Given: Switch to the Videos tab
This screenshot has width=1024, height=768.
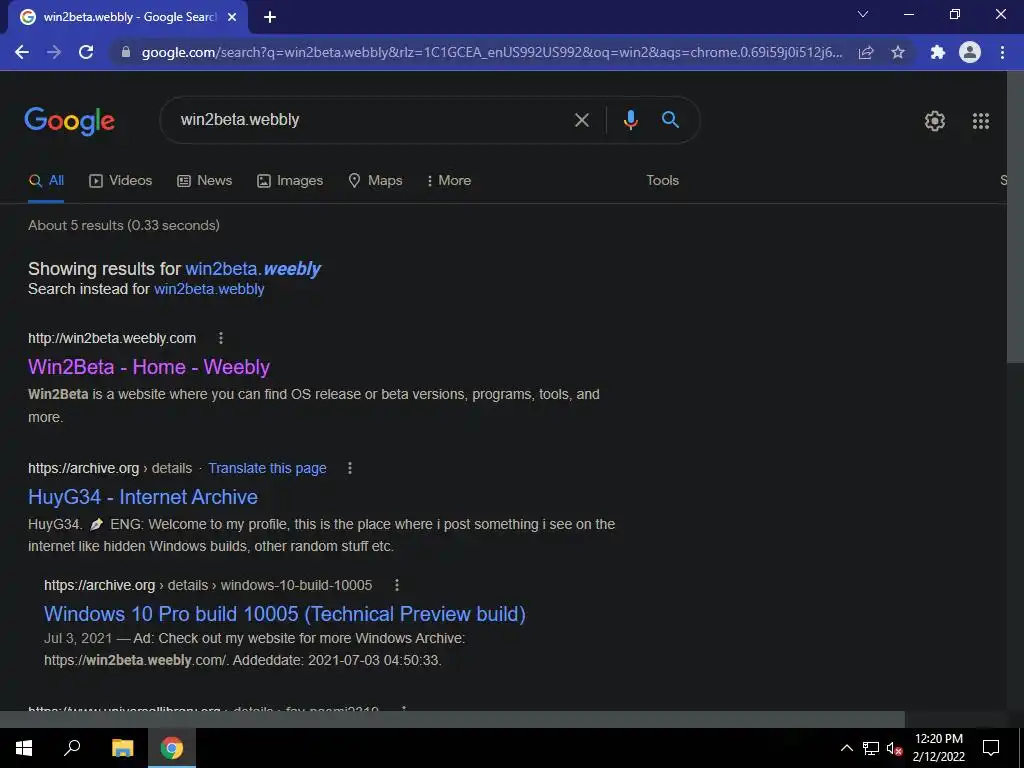Looking at the screenshot, I should (121, 181).
